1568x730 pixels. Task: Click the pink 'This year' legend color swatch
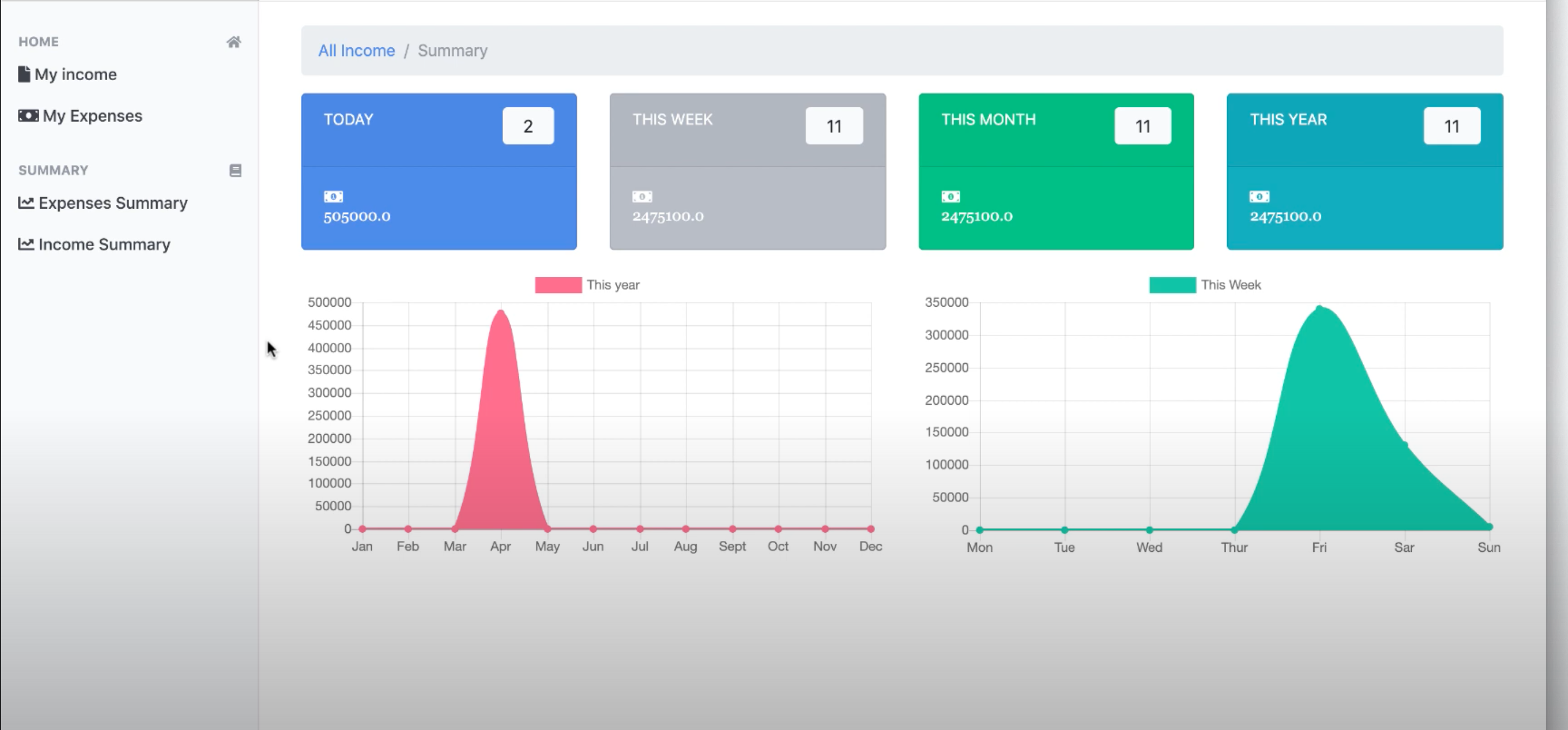coord(557,284)
